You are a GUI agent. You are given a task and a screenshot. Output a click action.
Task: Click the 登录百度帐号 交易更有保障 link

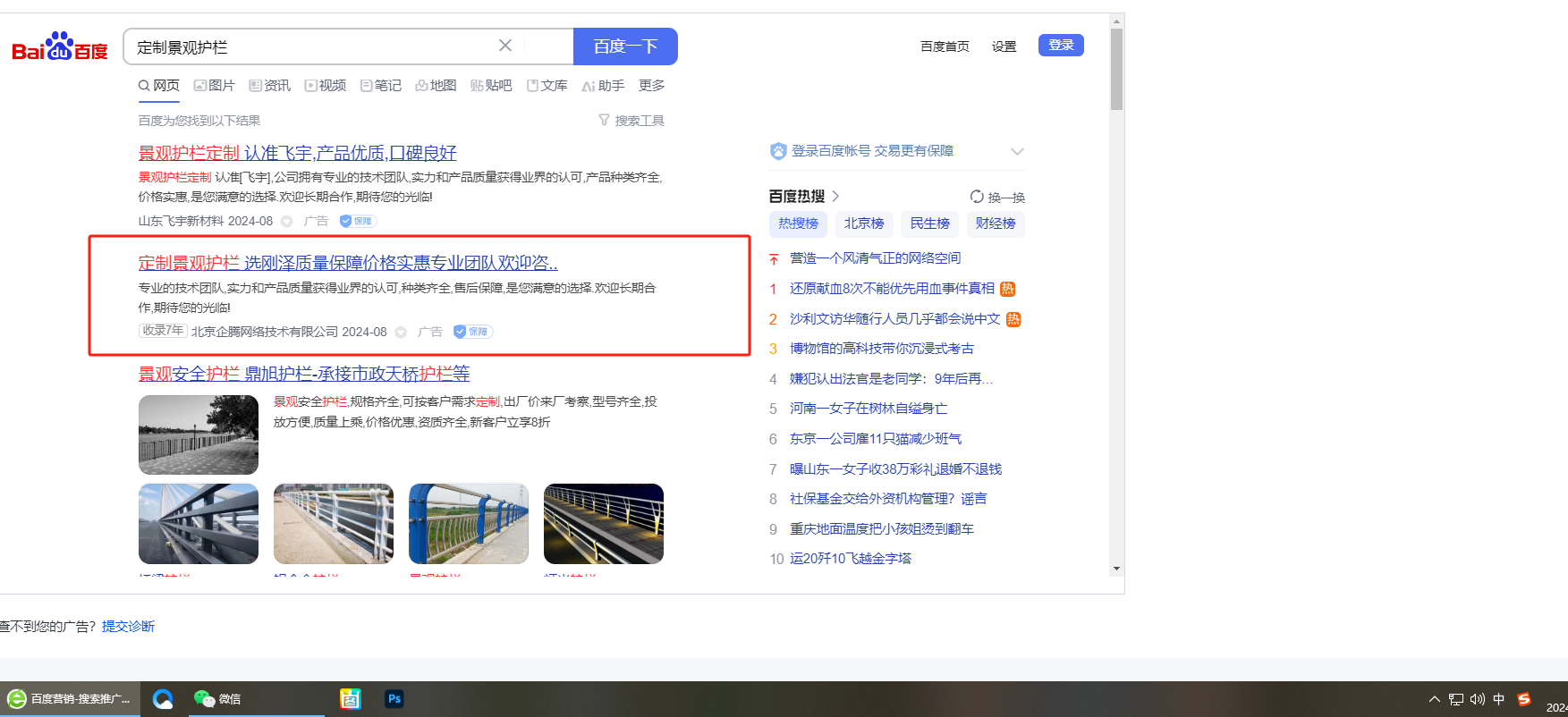872,151
